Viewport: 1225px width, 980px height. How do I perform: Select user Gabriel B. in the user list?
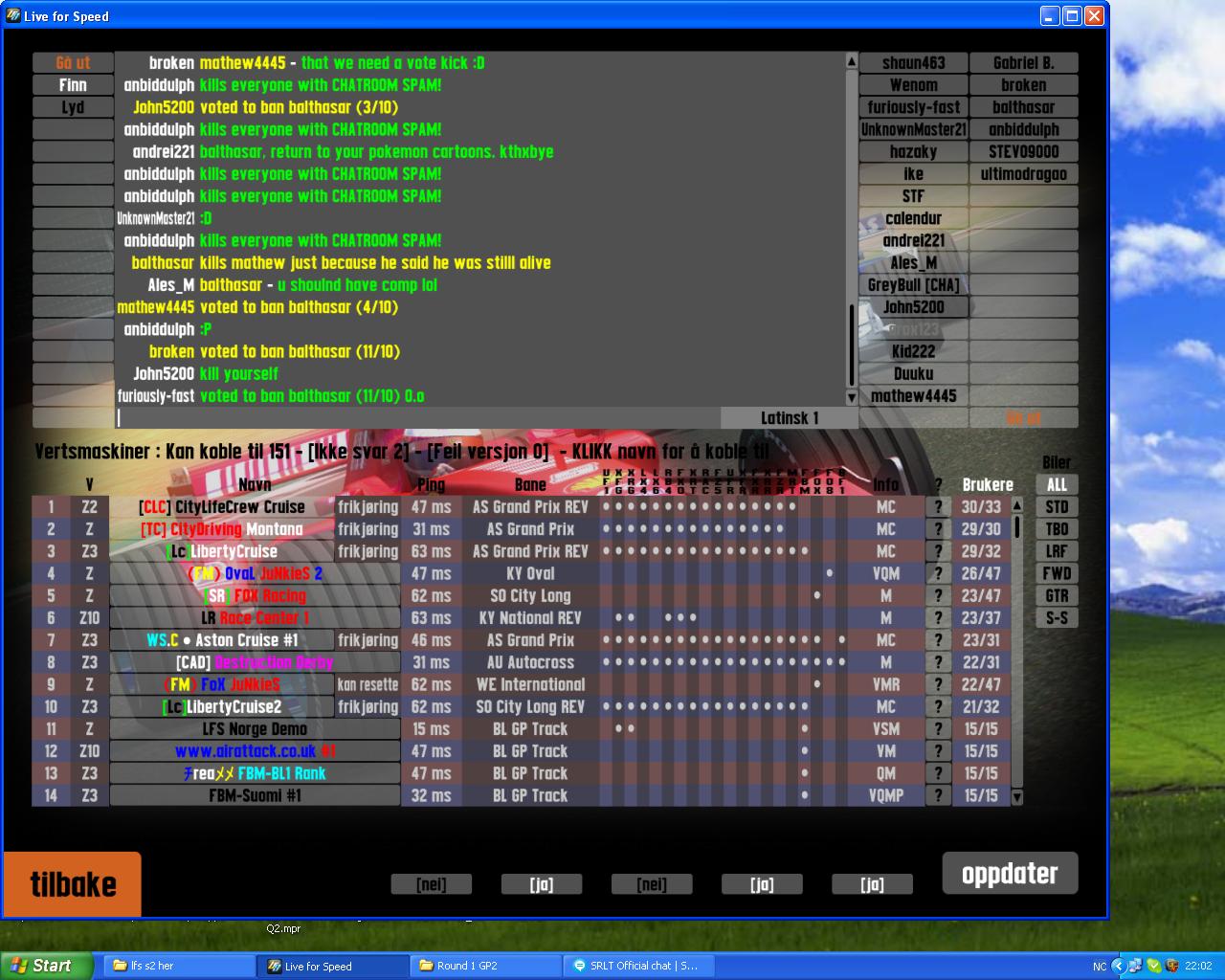click(x=1024, y=63)
